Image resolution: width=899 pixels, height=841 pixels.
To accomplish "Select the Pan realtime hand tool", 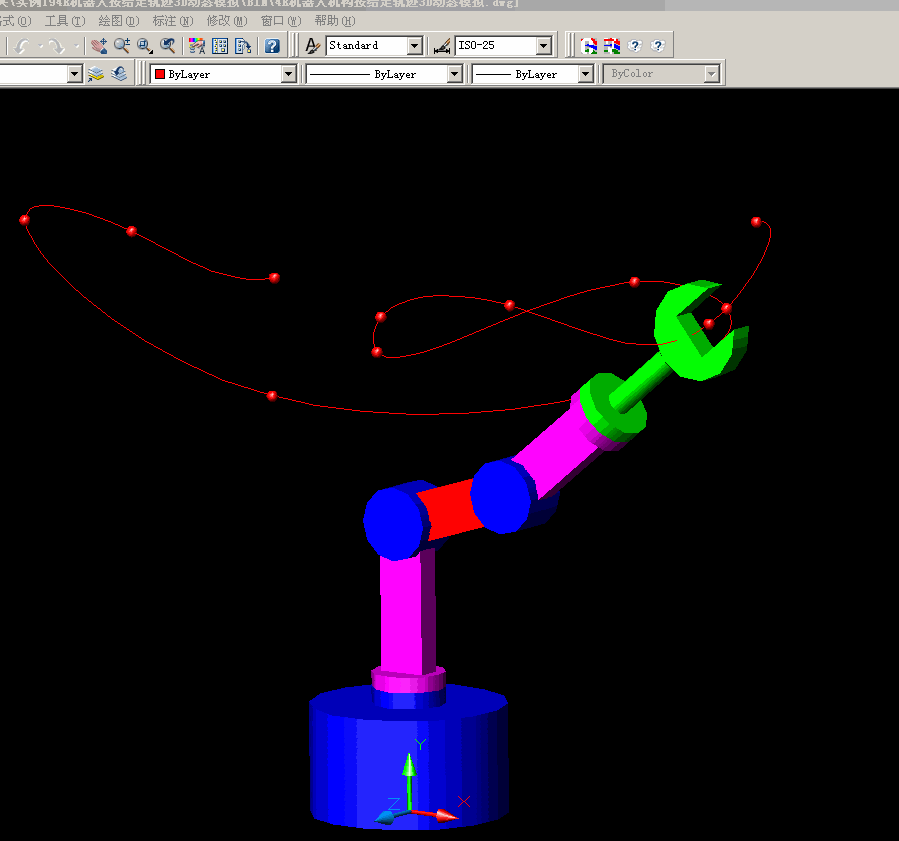I will (99, 46).
